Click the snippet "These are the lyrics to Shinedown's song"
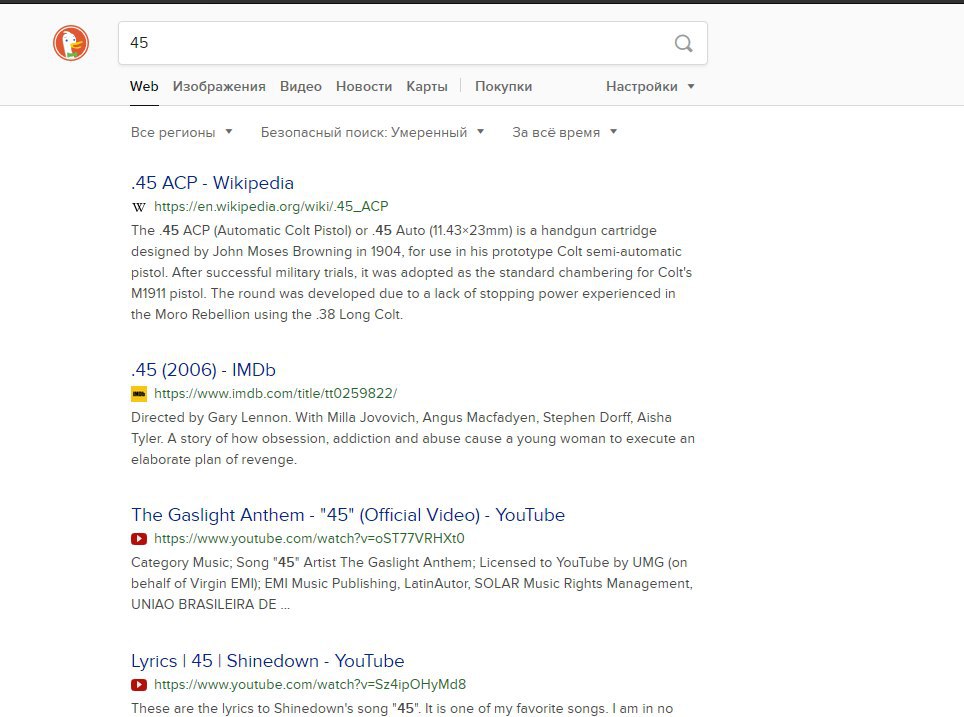Image resolution: width=964 pixels, height=717 pixels. click(402, 708)
